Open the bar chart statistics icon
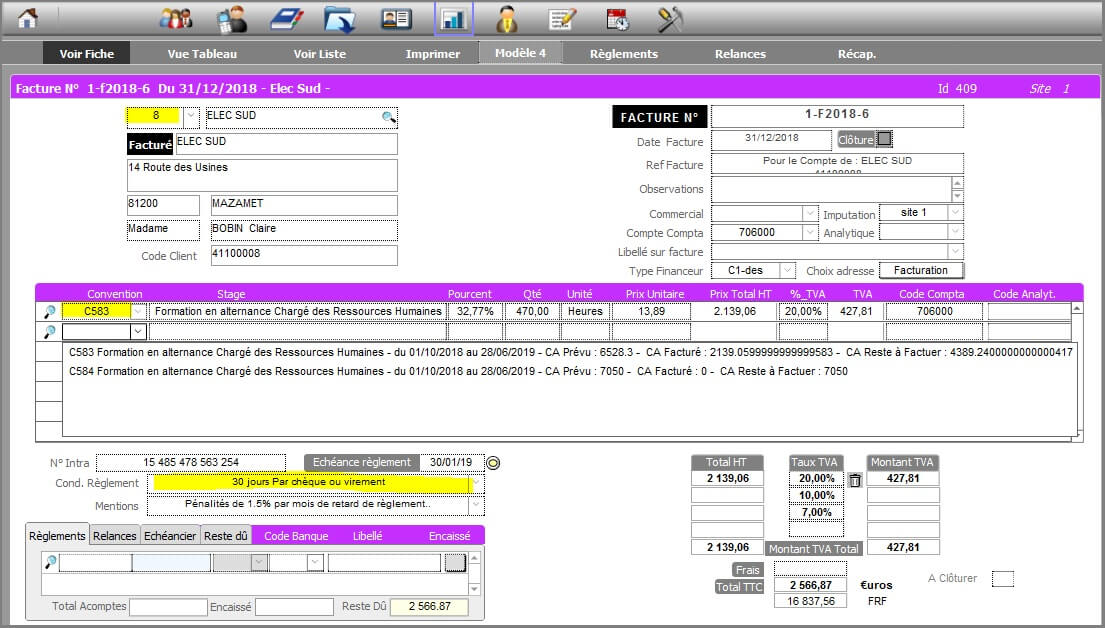This screenshot has height=628, width=1105. [453, 18]
